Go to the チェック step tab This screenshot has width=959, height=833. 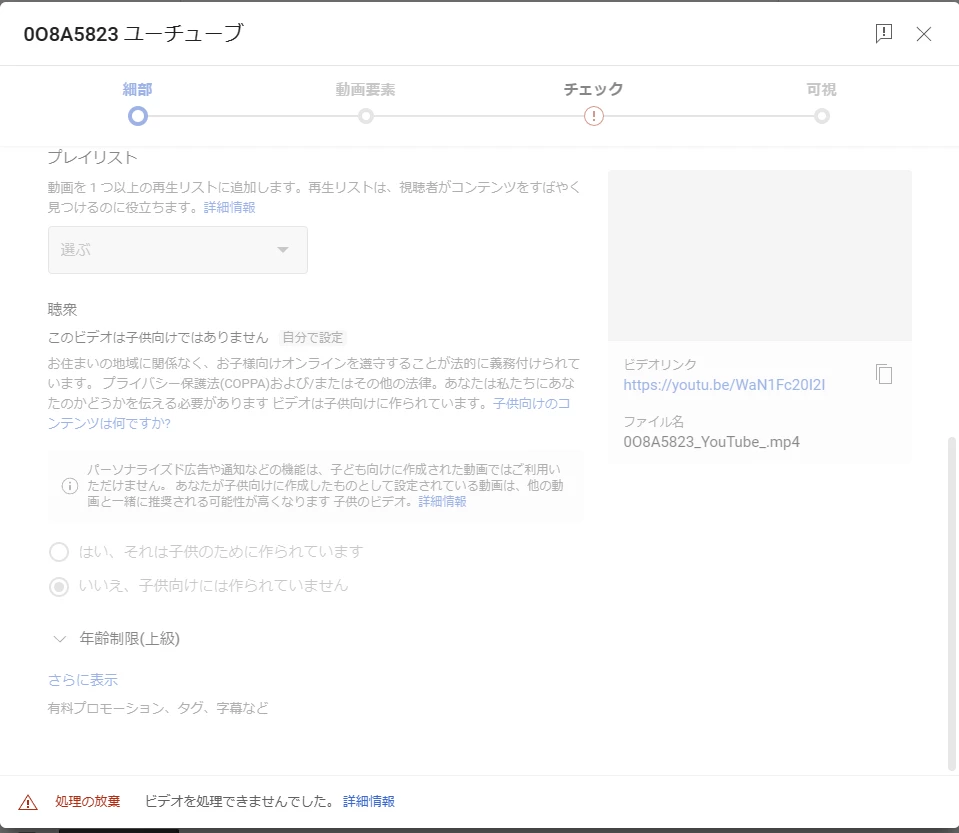click(x=593, y=89)
